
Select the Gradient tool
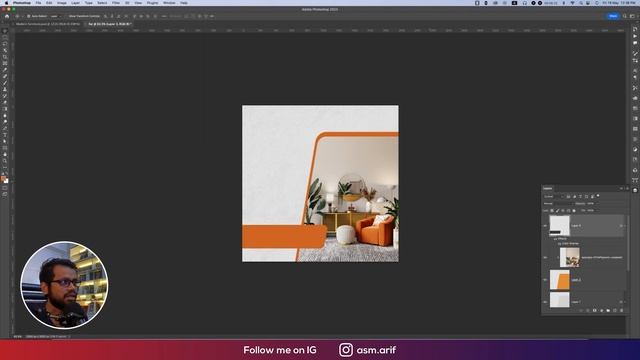[x=5, y=109]
